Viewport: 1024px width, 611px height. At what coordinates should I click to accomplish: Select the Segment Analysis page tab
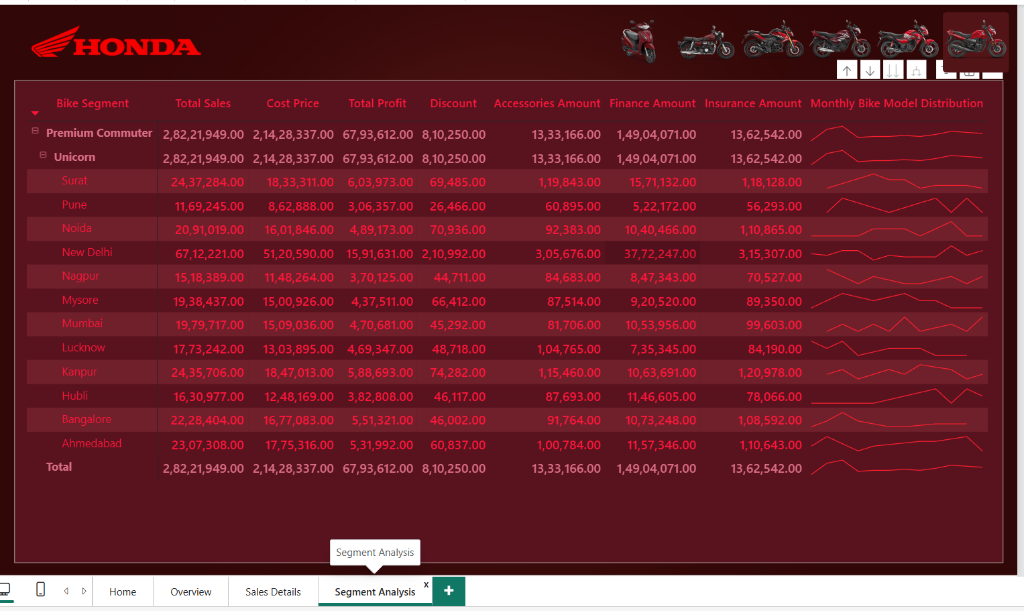pyautogui.click(x=375, y=591)
